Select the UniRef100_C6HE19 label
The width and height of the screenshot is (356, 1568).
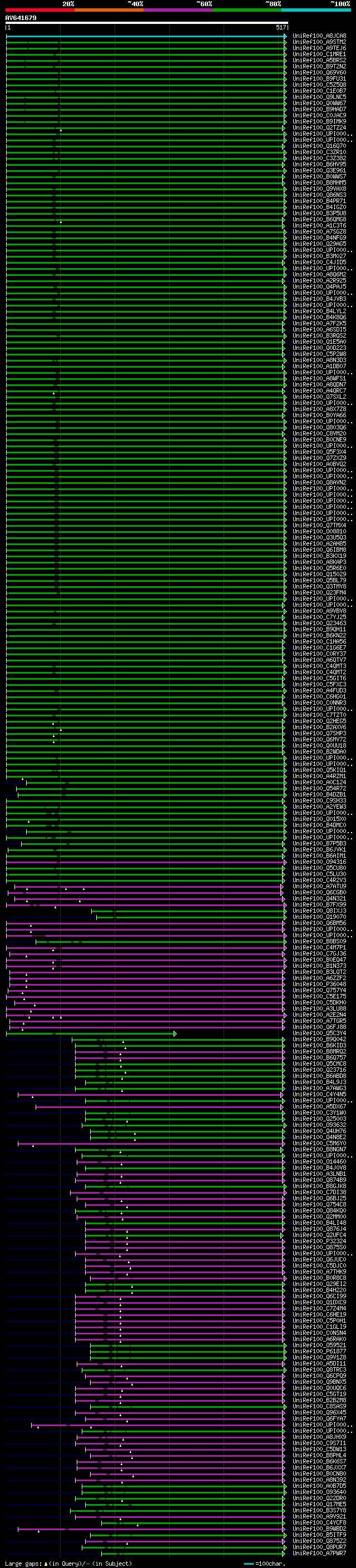[319, 1315]
